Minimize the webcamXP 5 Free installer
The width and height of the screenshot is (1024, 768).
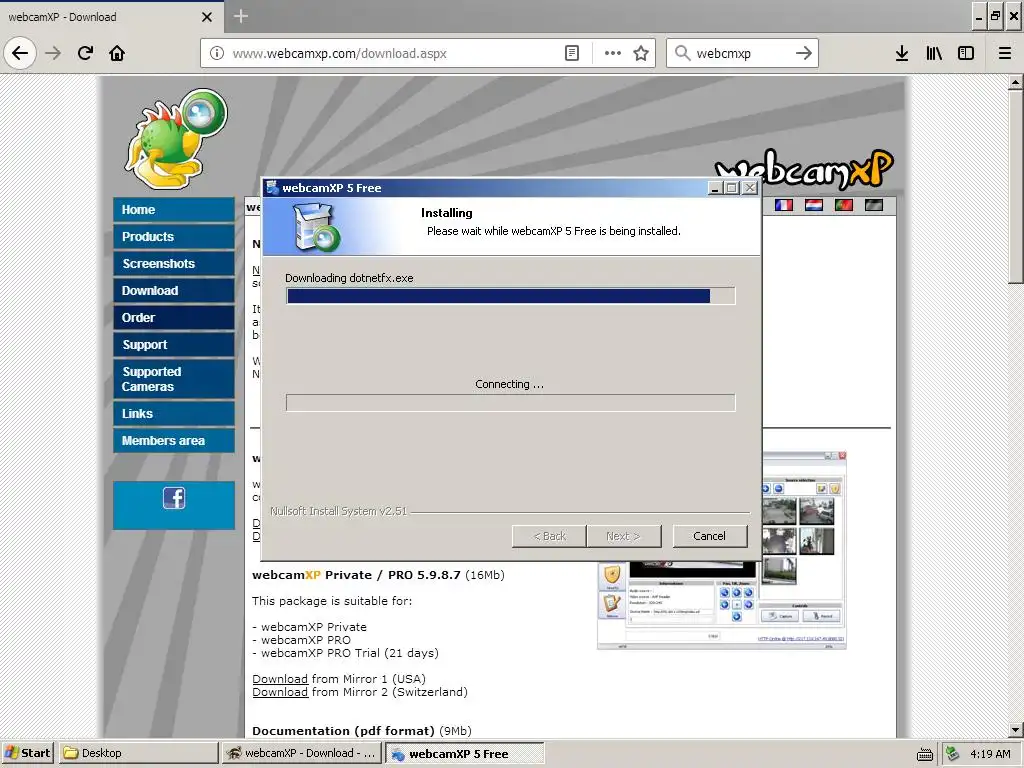(715, 188)
